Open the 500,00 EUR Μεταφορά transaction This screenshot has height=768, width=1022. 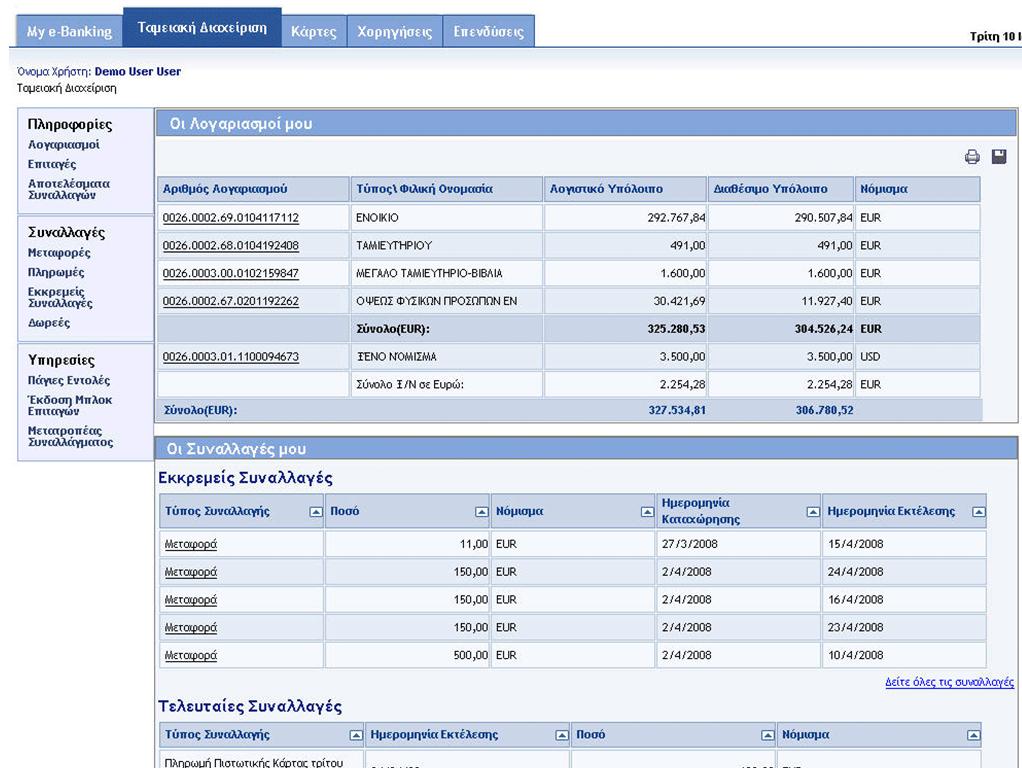pos(191,656)
